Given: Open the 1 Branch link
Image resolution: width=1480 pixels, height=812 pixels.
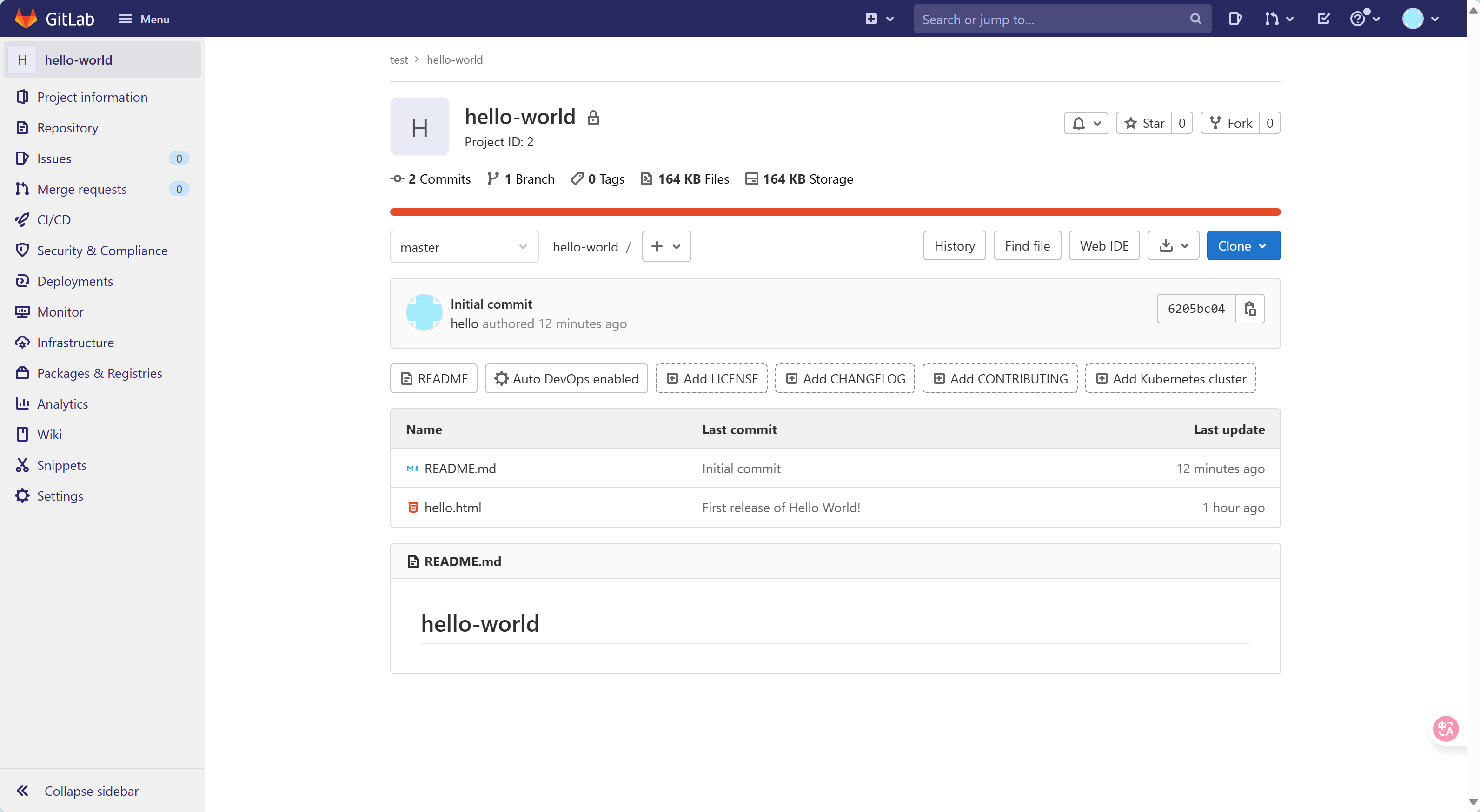Looking at the screenshot, I should tap(520, 179).
